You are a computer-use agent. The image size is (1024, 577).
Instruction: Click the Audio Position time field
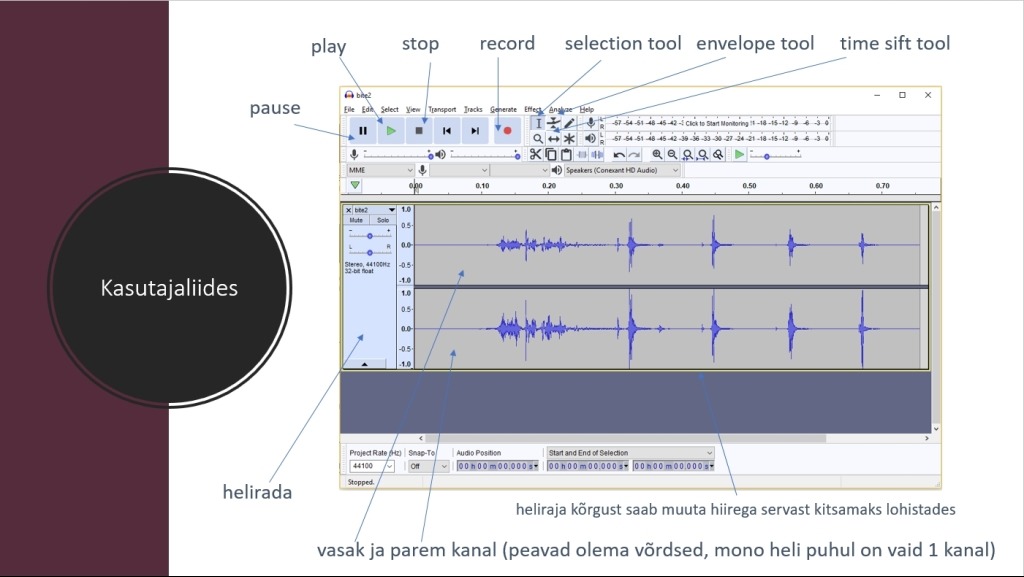tap(498, 466)
